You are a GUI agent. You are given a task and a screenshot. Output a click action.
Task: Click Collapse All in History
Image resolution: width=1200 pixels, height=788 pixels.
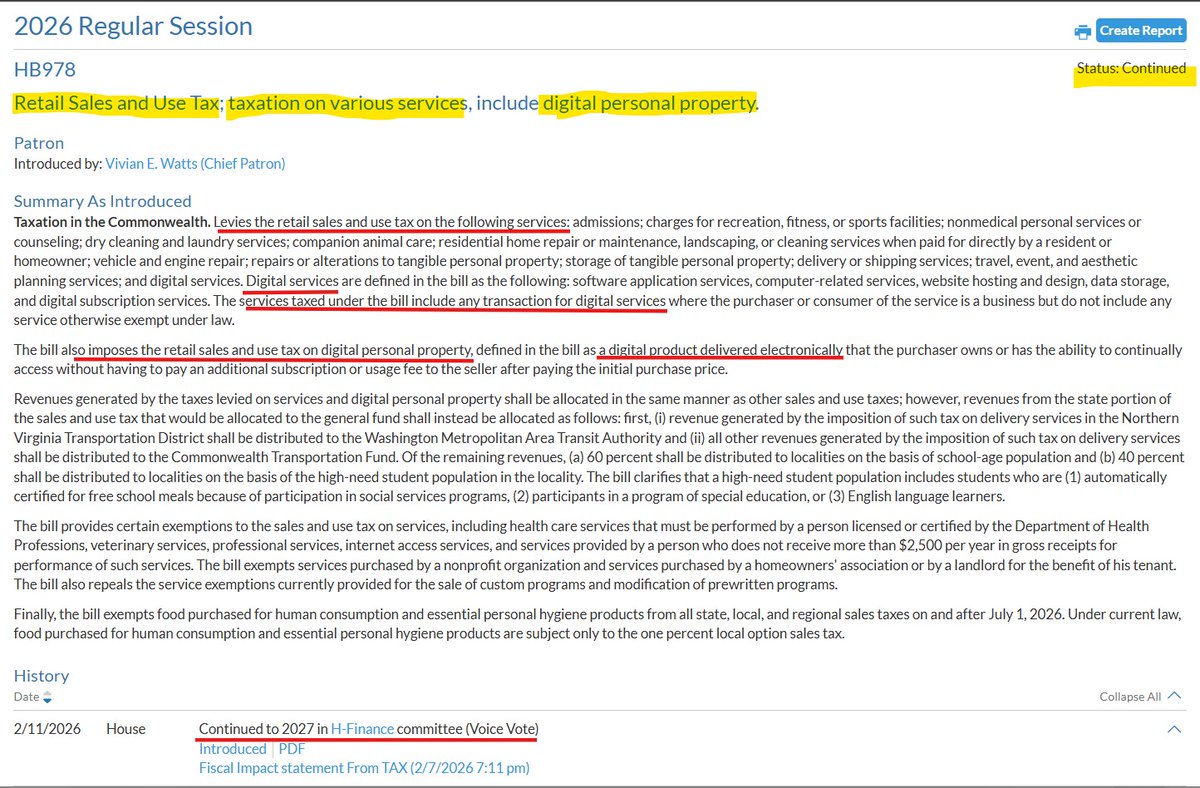click(x=1142, y=697)
